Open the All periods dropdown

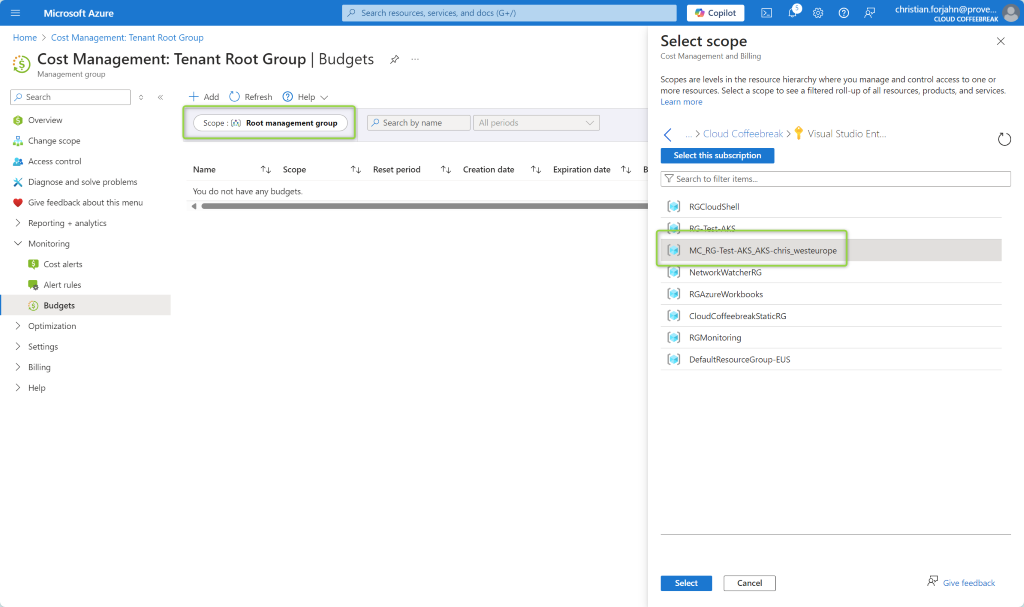(x=536, y=123)
